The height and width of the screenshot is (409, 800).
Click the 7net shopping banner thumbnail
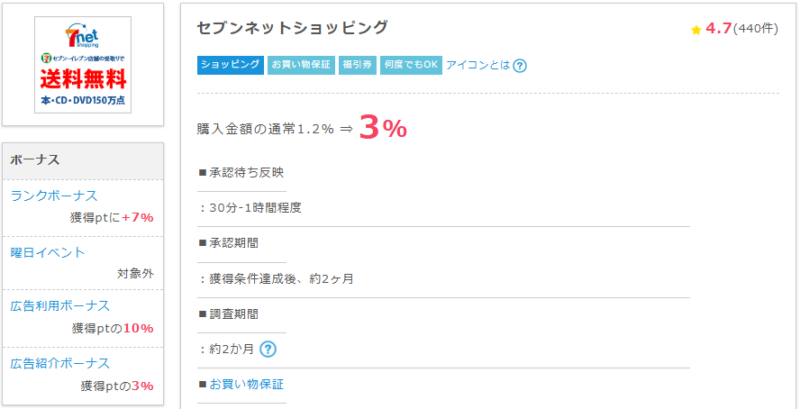83,65
